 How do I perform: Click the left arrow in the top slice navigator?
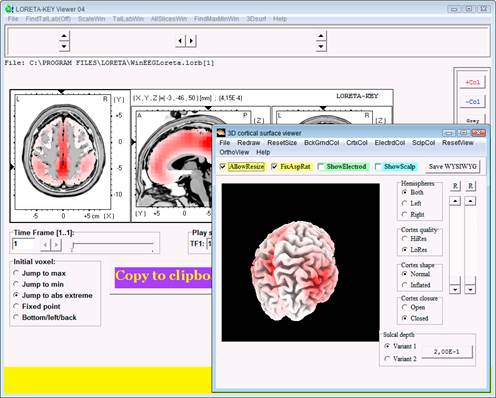pyautogui.click(x=180, y=41)
